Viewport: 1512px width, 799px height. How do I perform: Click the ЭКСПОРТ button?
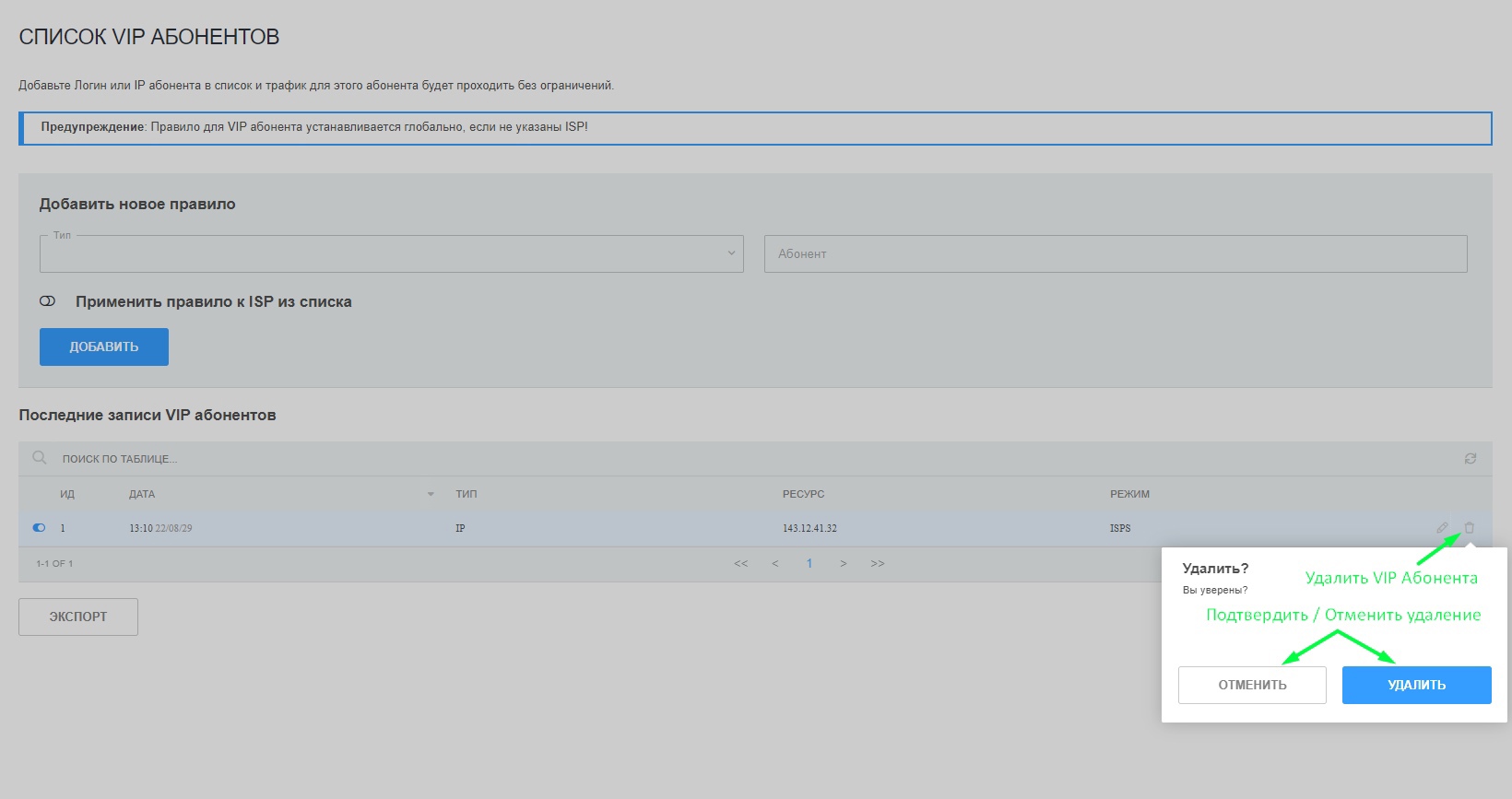point(78,617)
